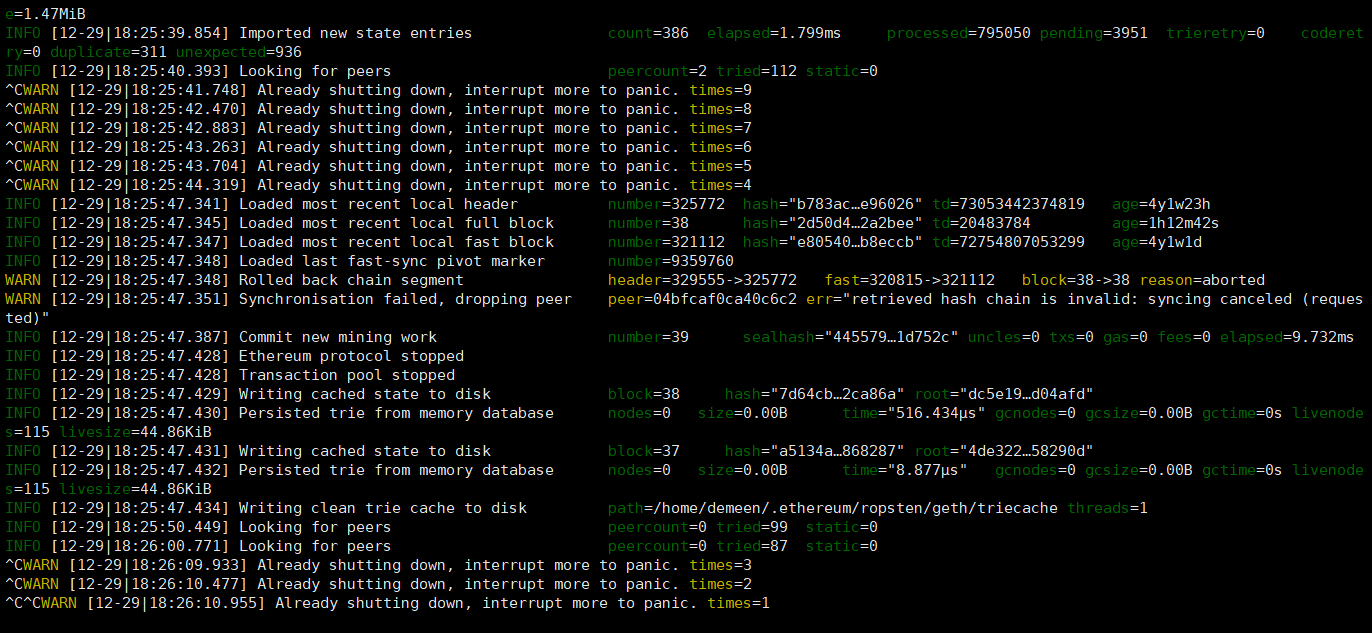Viewport: 1372px width, 633px height.
Task: Click 'header=329555->325772' value
Action: point(702,280)
